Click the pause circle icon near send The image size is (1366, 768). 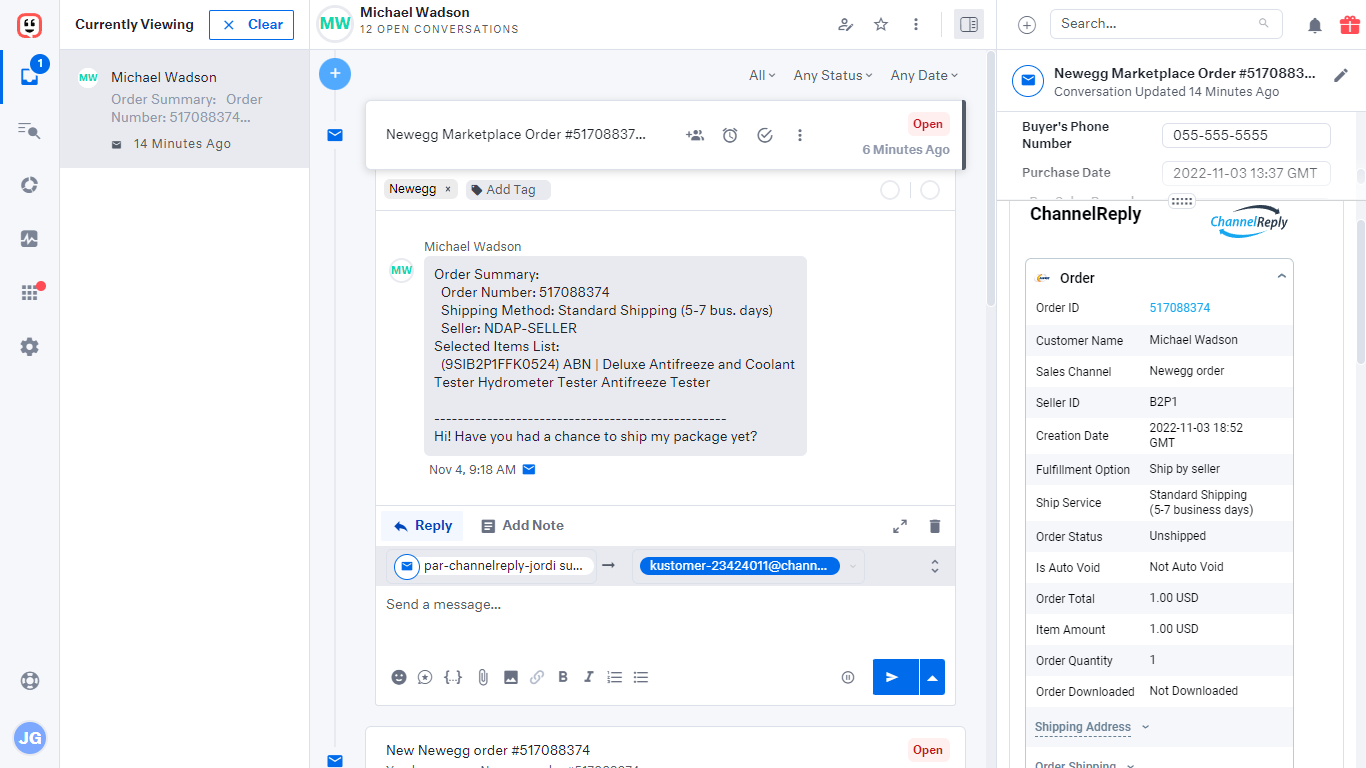tap(848, 677)
